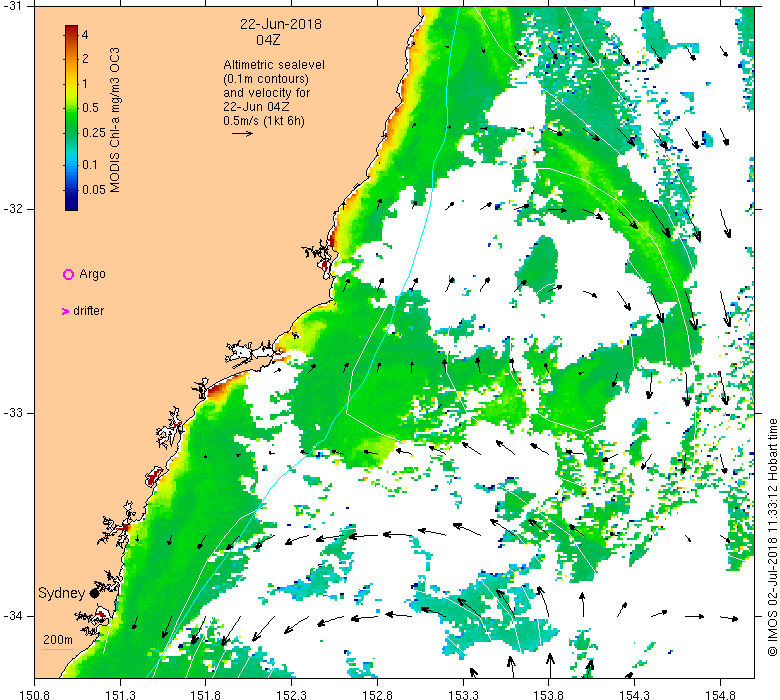The height and width of the screenshot is (700, 780).
Task: Click the 'Sydney' city label
Action: tap(62, 593)
